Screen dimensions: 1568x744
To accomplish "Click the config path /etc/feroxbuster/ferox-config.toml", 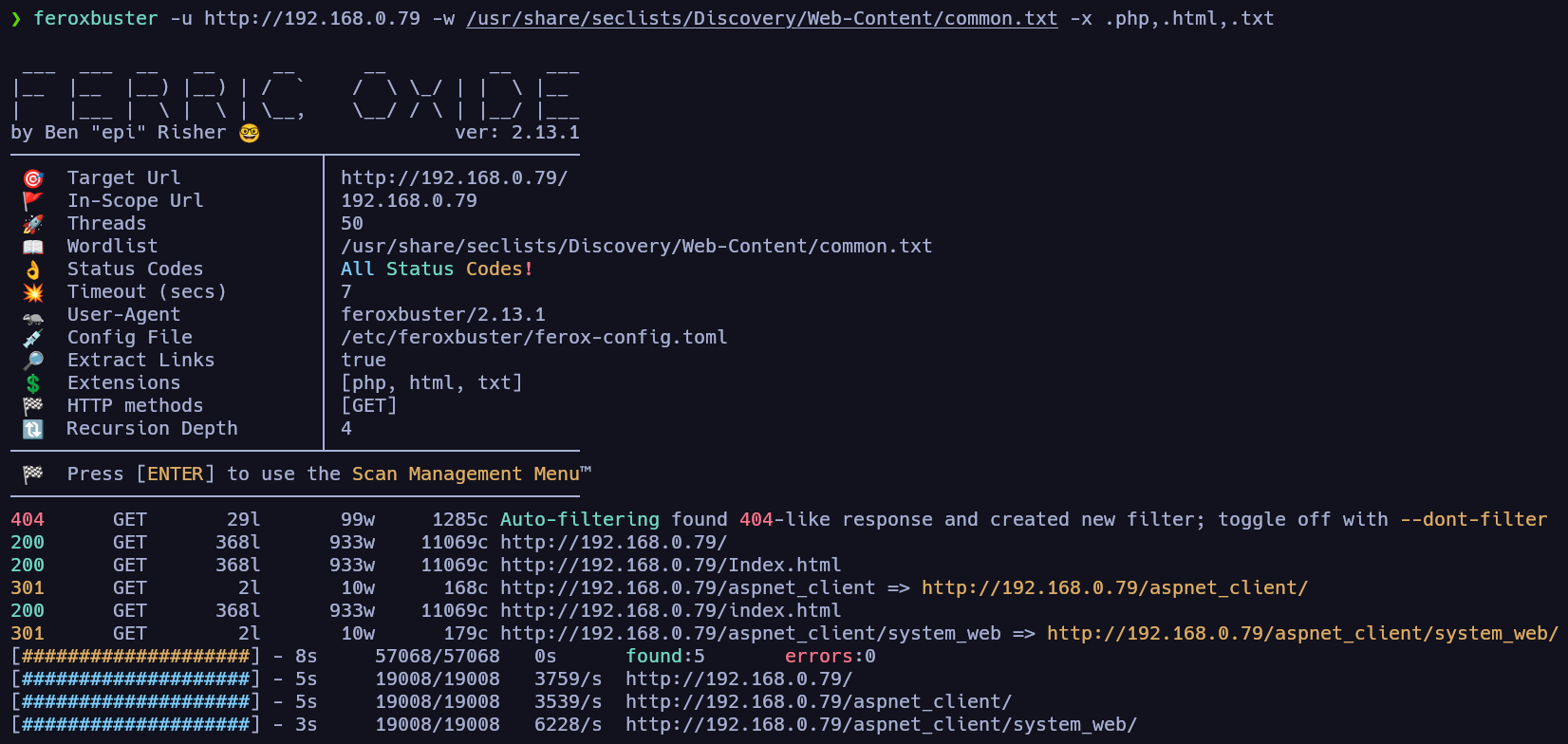I will point(534,338).
